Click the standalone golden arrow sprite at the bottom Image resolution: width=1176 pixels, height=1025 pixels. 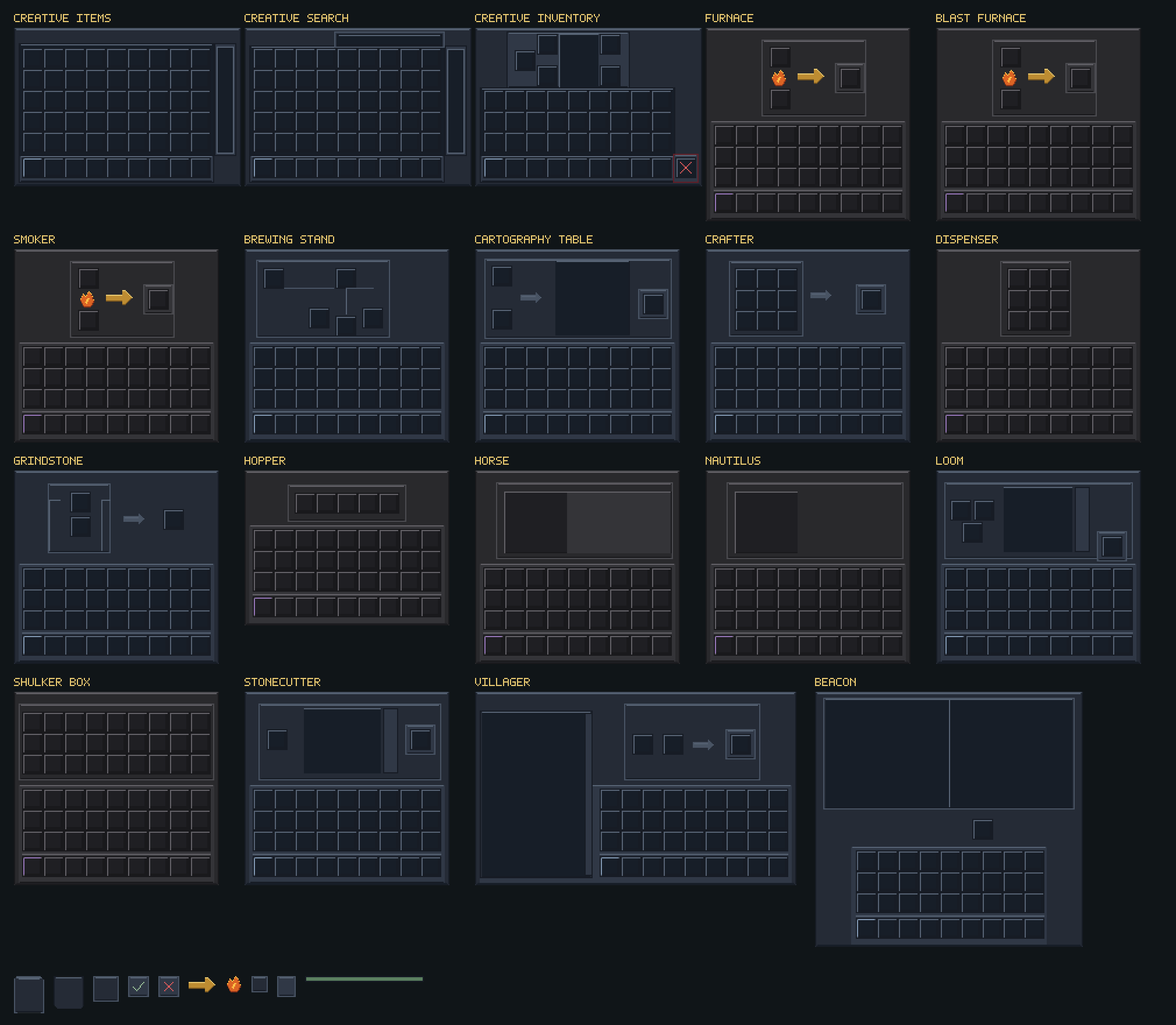202,985
